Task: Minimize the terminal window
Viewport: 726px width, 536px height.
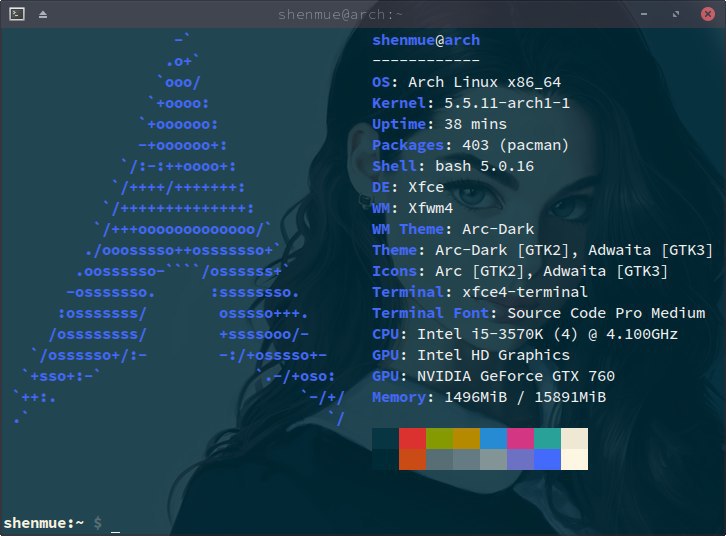Action: tap(644, 14)
